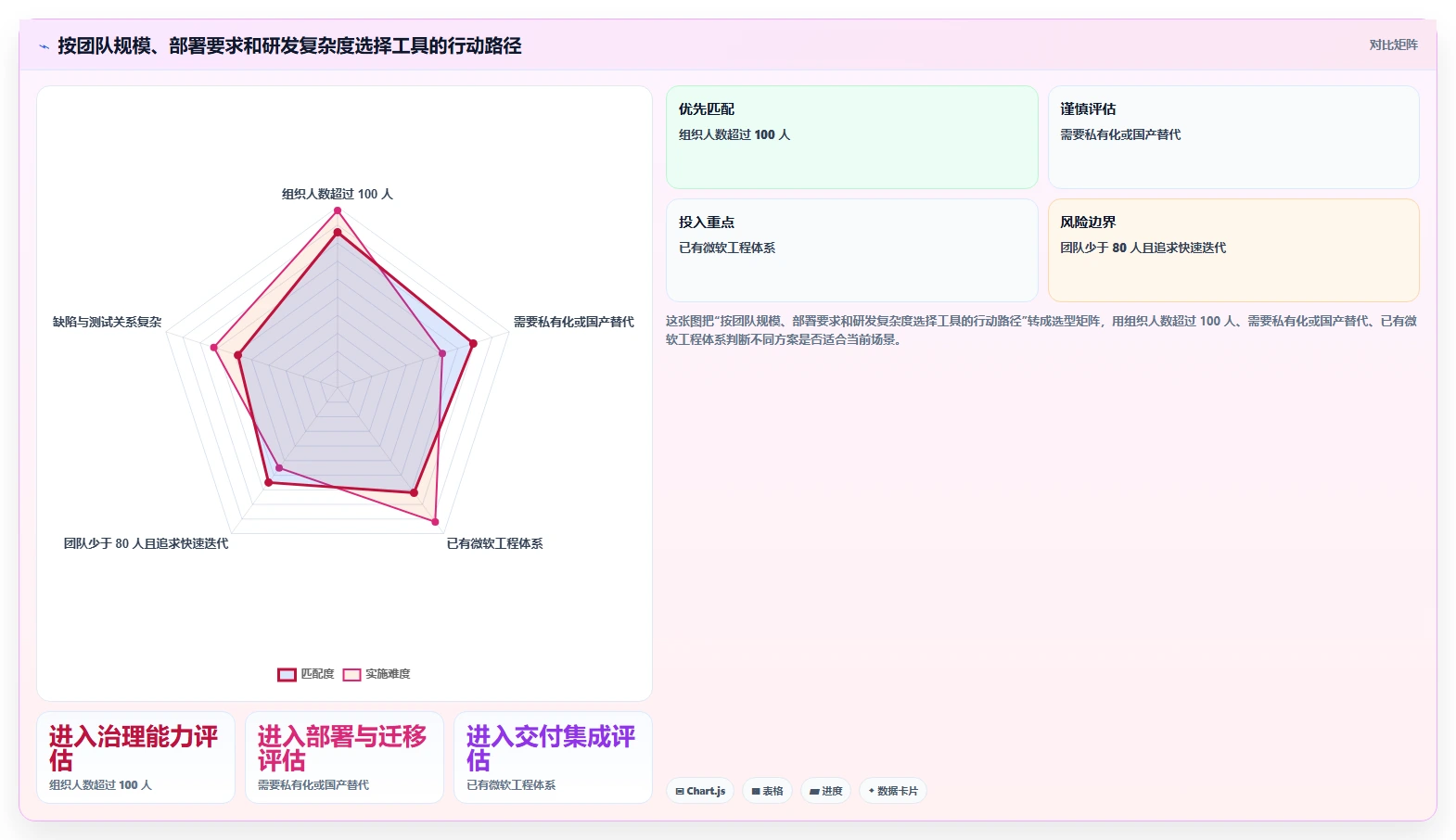Click radar axis label 已有微软工程体系
This screenshot has width=1456, height=840.
495,543
